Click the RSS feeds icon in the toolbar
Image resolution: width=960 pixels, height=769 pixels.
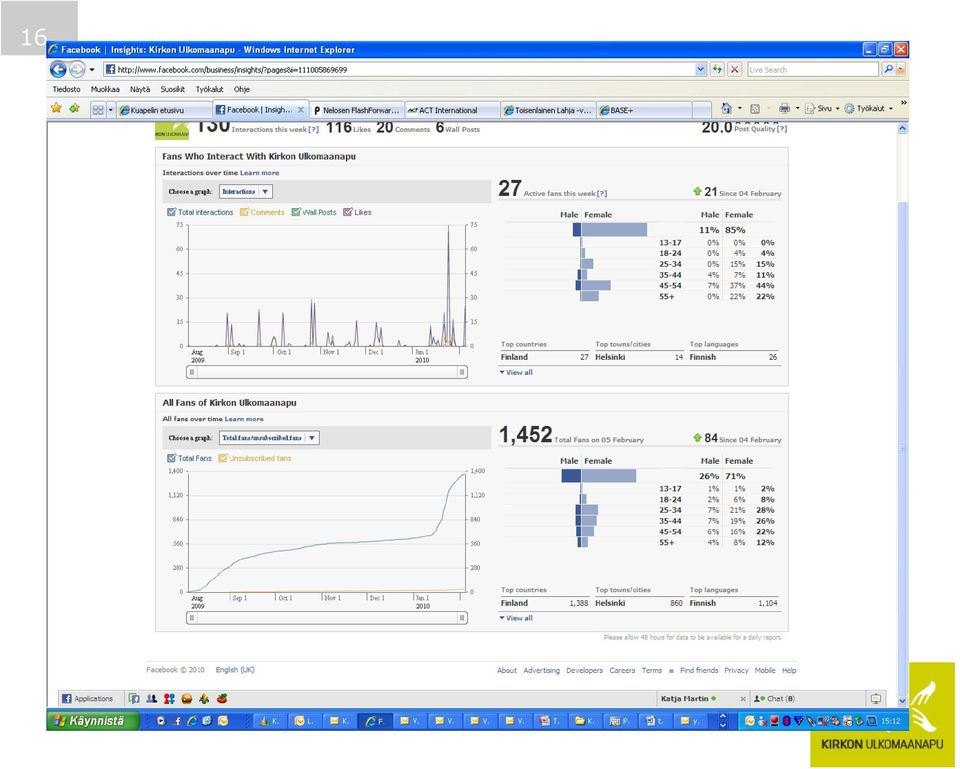click(x=755, y=109)
